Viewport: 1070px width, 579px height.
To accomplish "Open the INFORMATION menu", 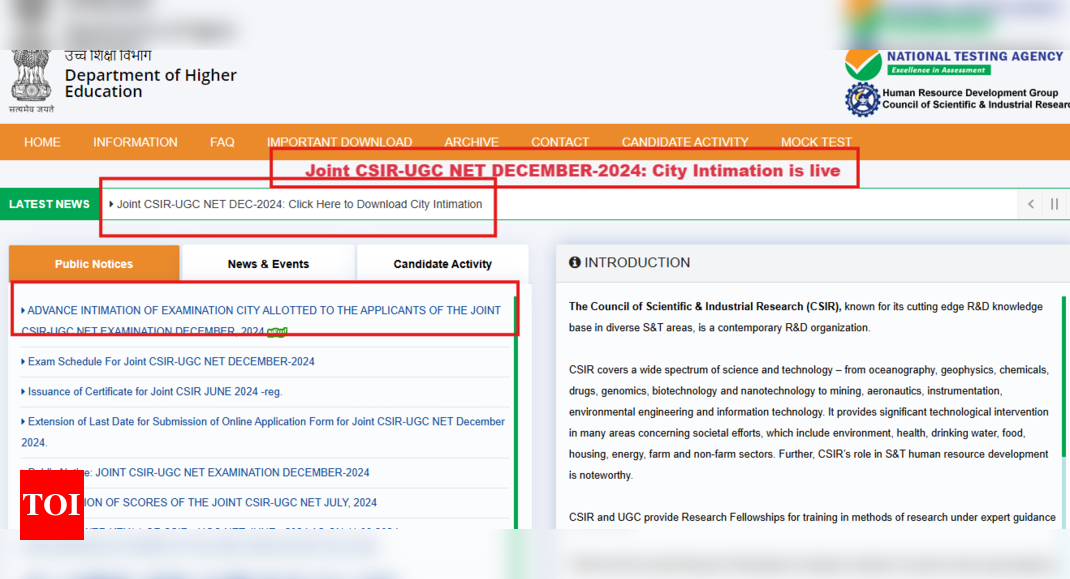I will click(135, 142).
